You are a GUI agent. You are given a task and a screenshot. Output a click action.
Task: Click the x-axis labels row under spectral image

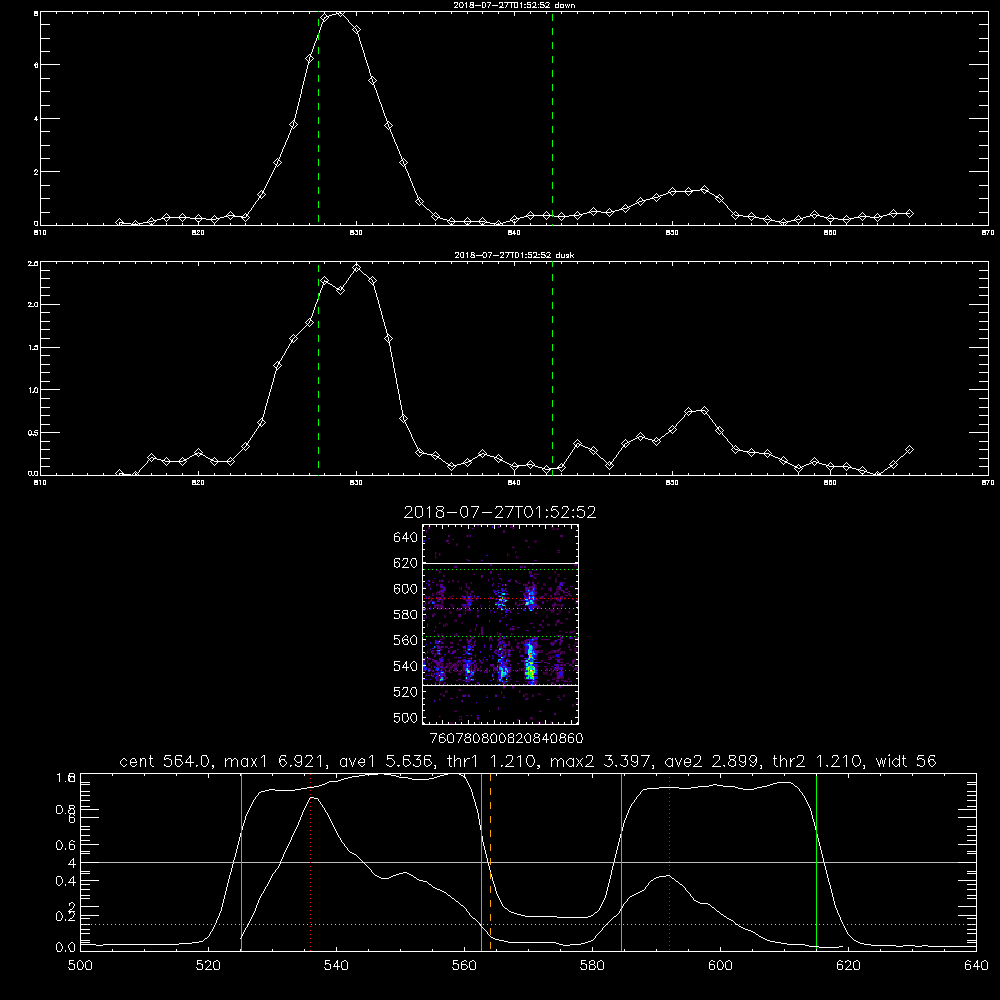pos(506,738)
